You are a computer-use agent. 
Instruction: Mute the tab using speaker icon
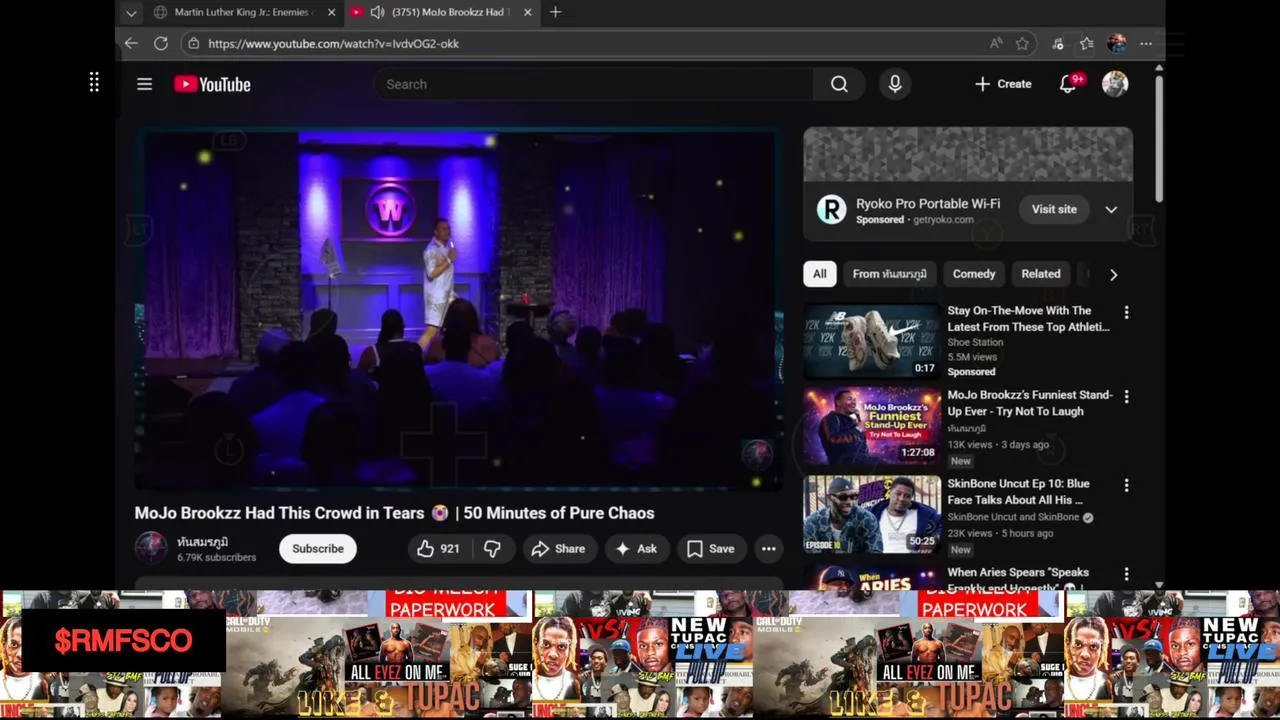[377, 12]
